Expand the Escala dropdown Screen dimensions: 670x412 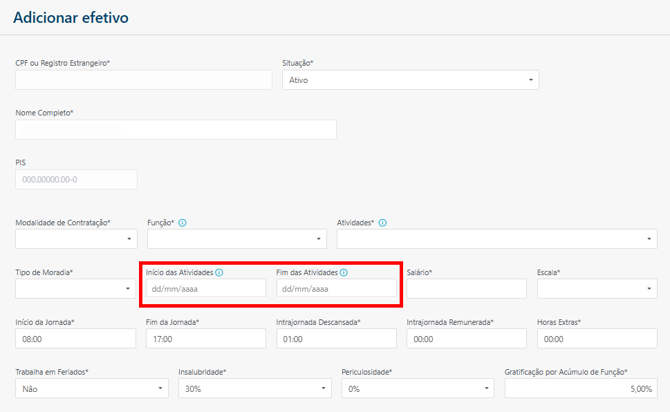[x=596, y=289]
